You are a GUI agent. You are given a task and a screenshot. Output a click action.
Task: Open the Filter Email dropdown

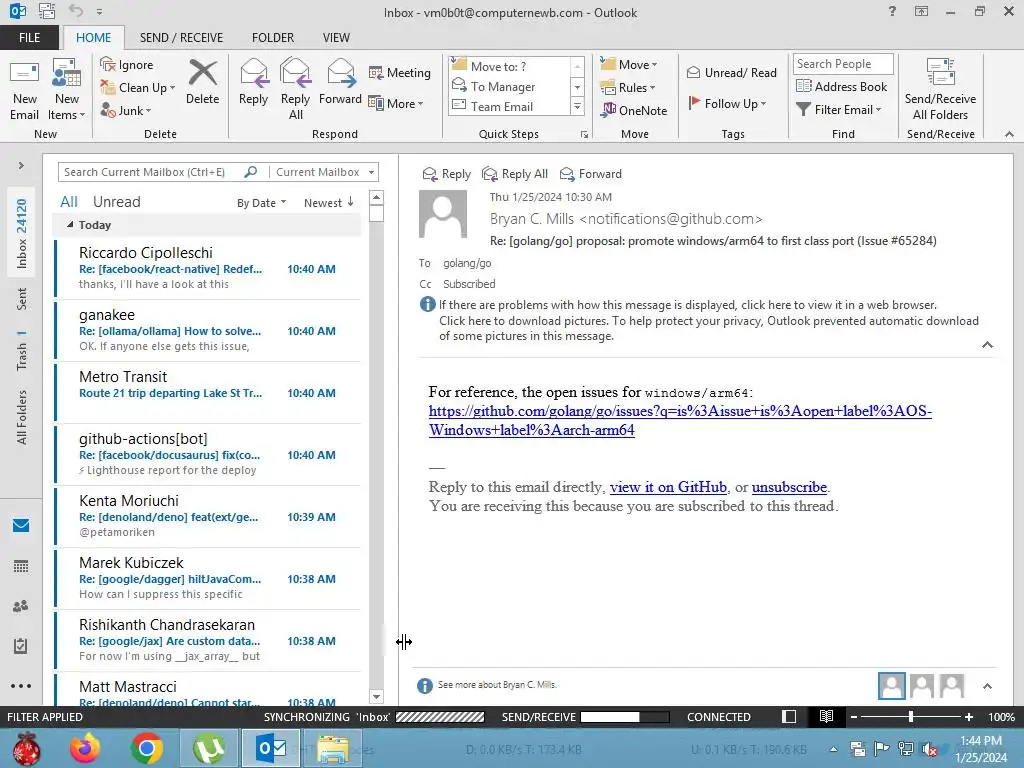tap(839, 110)
